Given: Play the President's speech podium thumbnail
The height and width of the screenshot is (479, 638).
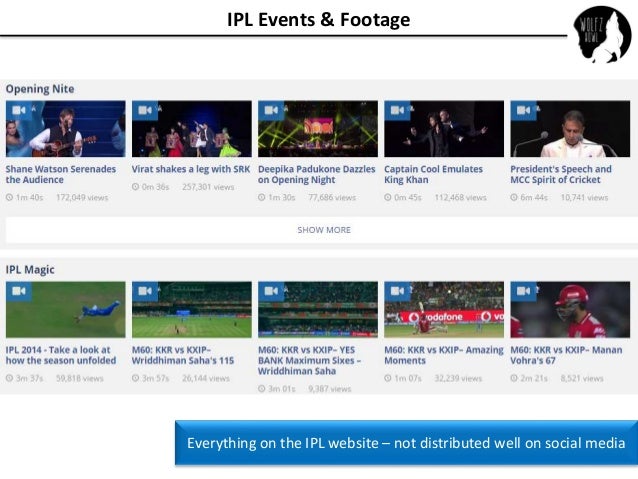Looking at the screenshot, I should click(570, 129).
